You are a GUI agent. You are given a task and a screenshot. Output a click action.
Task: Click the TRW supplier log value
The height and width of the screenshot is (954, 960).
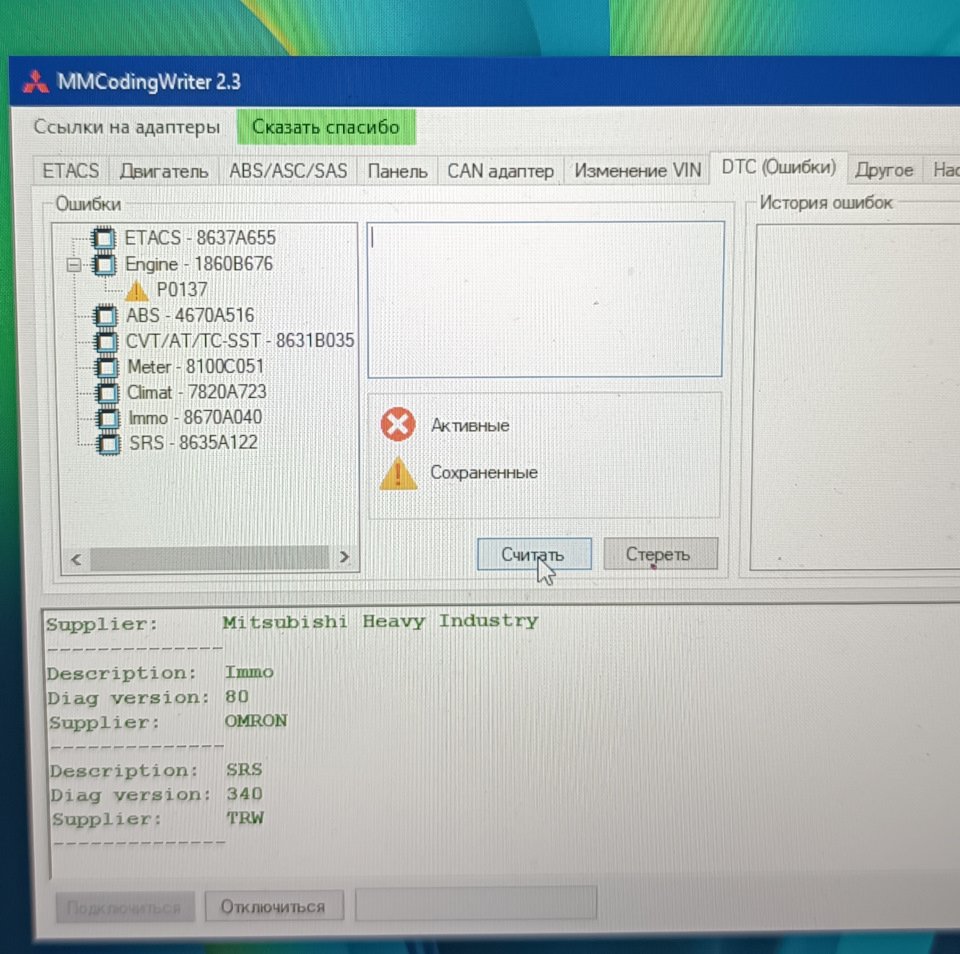(x=245, y=818)
